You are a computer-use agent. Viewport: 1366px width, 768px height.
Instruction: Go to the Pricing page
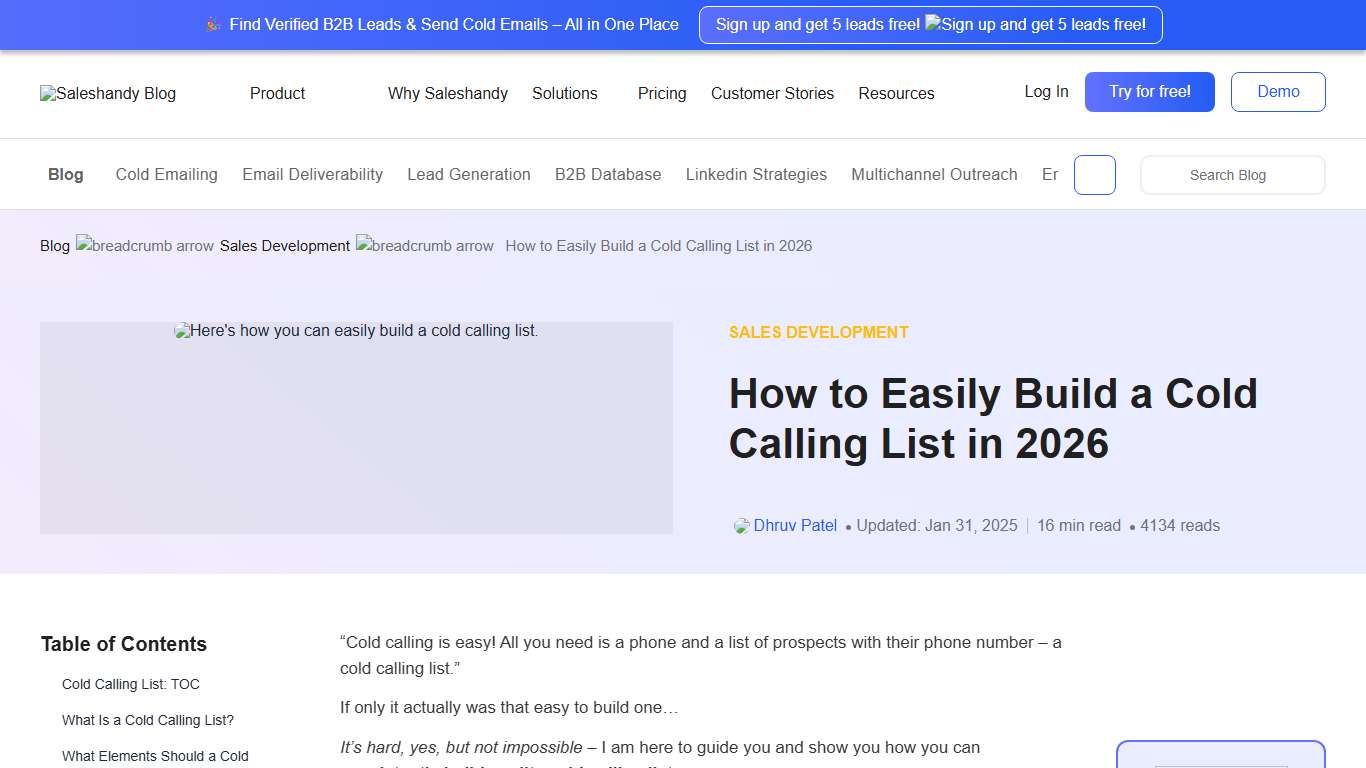coord(661,93)
